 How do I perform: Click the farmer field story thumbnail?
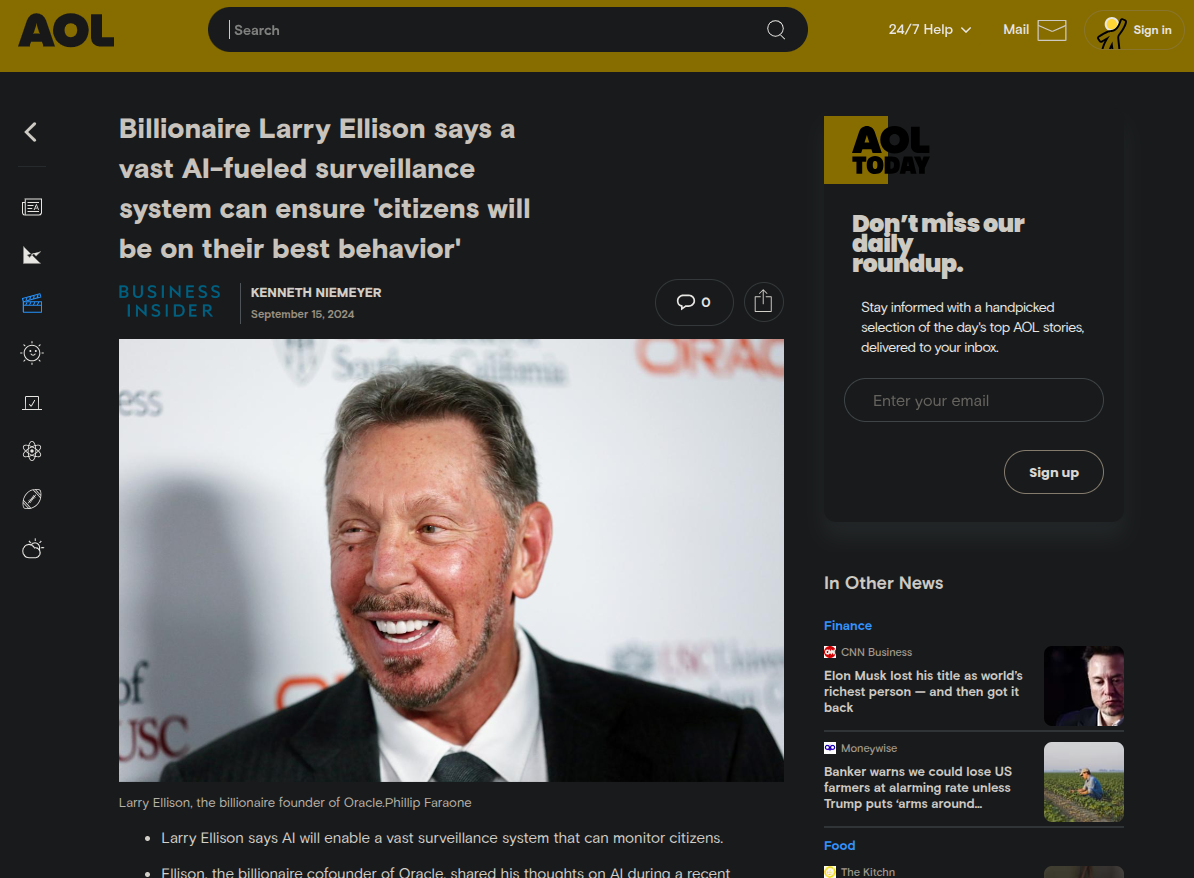[x=1084, y=782]
